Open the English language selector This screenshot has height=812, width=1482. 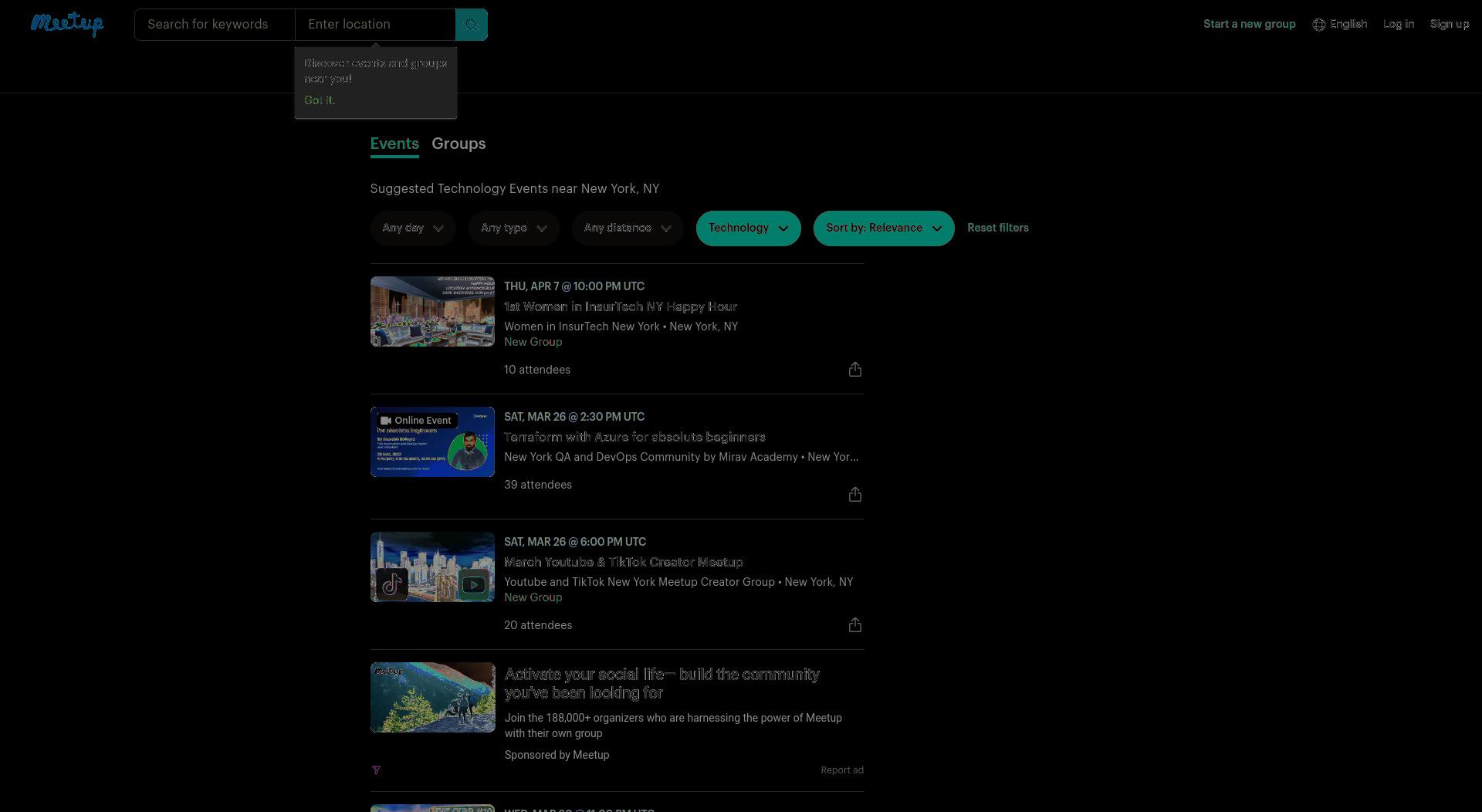click(1340, 25)
